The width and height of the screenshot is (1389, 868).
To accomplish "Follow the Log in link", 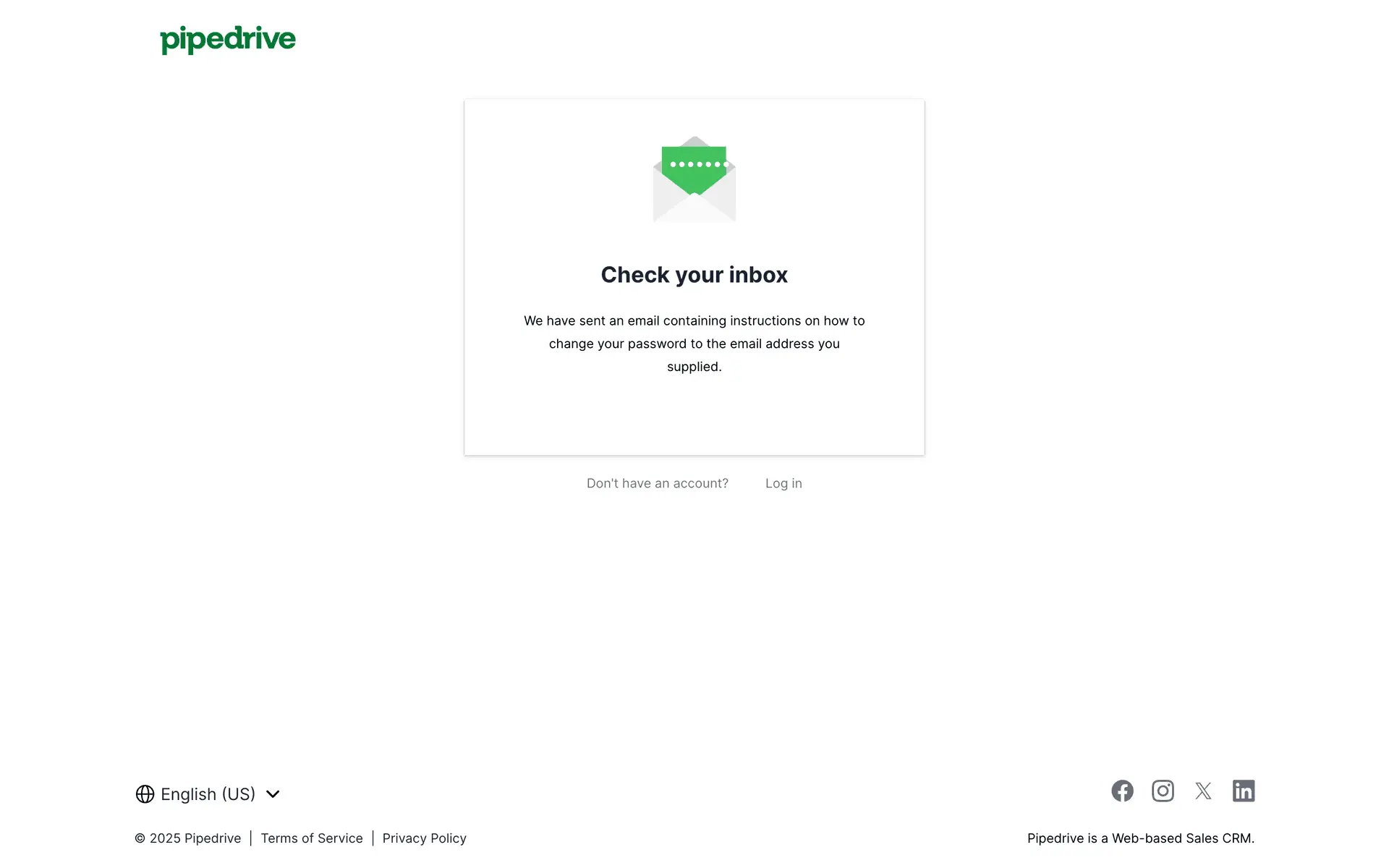I will (x=783, y=483).
